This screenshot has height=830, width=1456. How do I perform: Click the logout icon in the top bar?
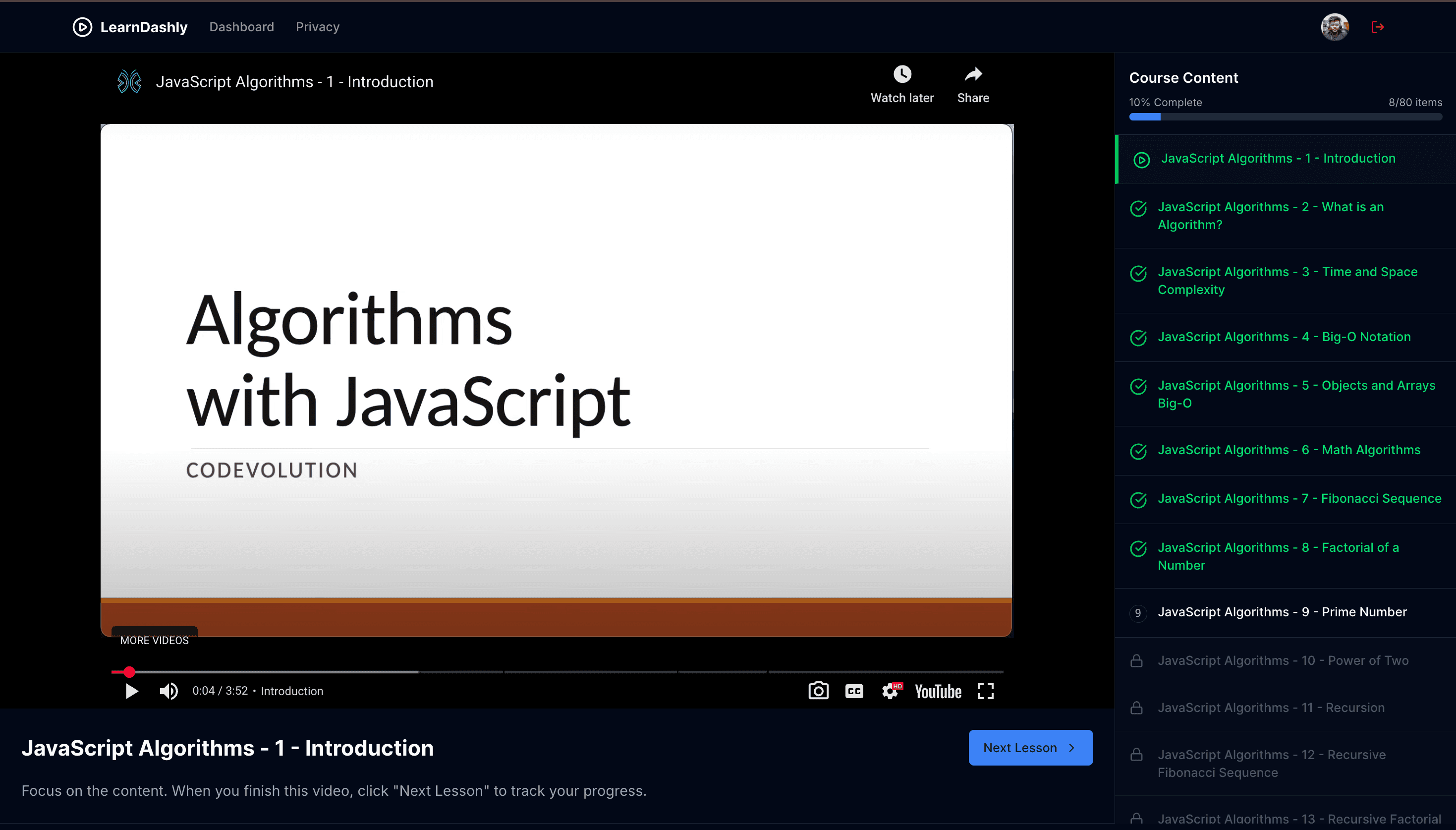(1378, 27)
